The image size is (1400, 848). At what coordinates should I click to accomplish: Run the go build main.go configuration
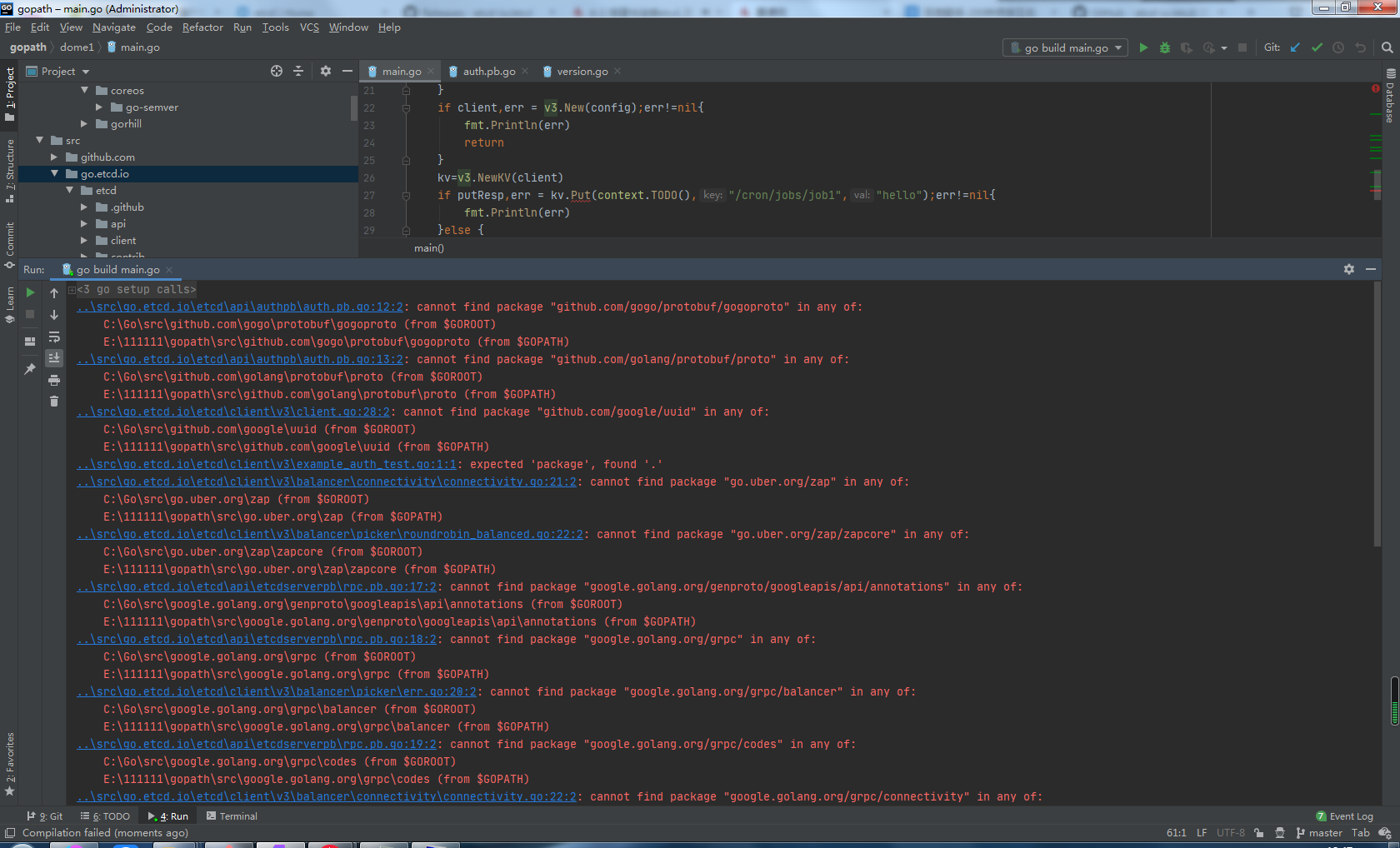[1143, 48]
